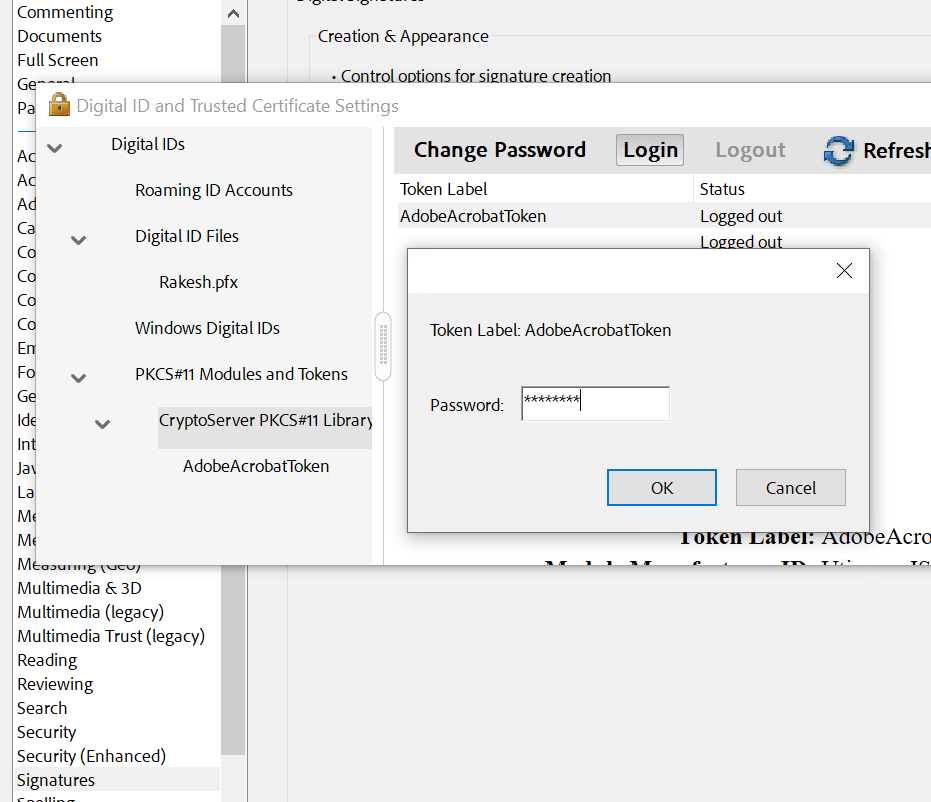Select PKCS#11 Modules and Tokens item
The image size is (931, 802).
241,374
